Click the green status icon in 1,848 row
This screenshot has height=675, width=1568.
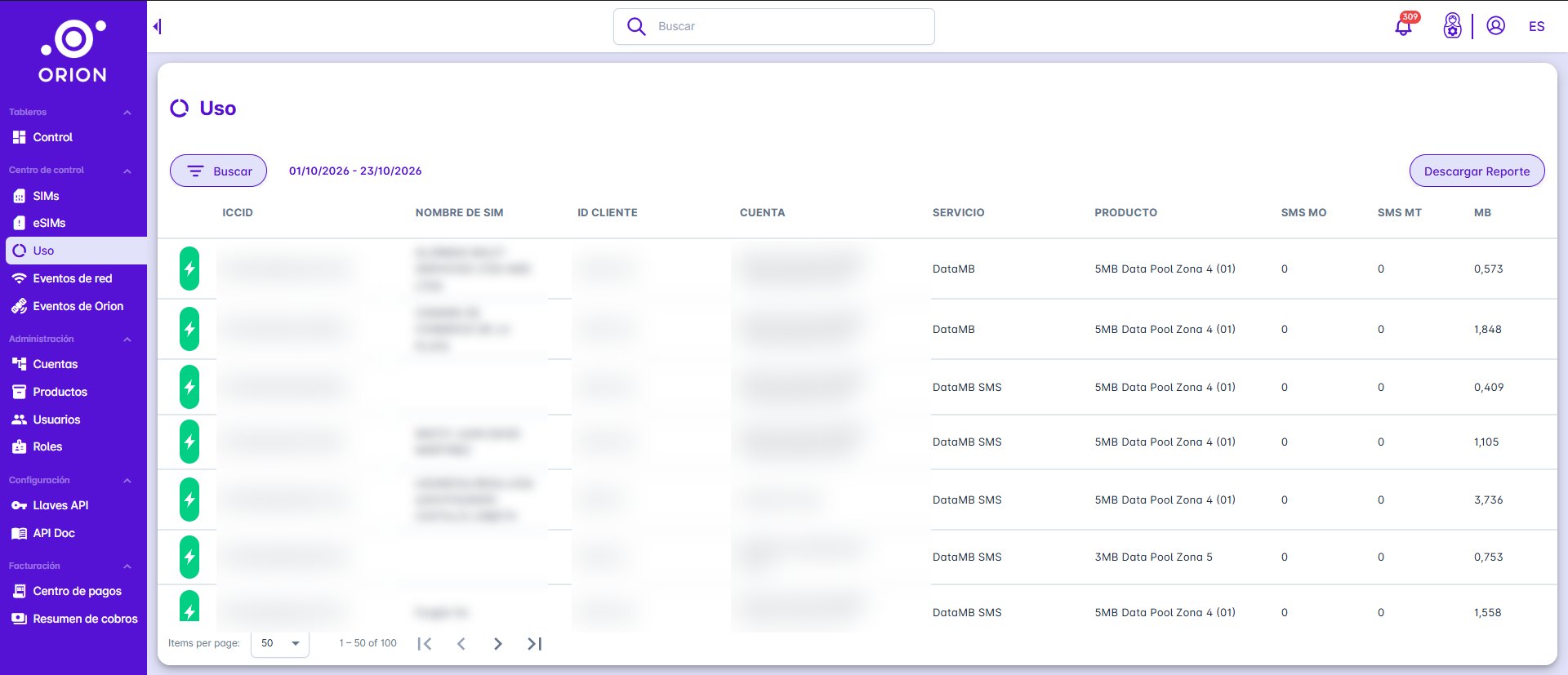(189, 329)
